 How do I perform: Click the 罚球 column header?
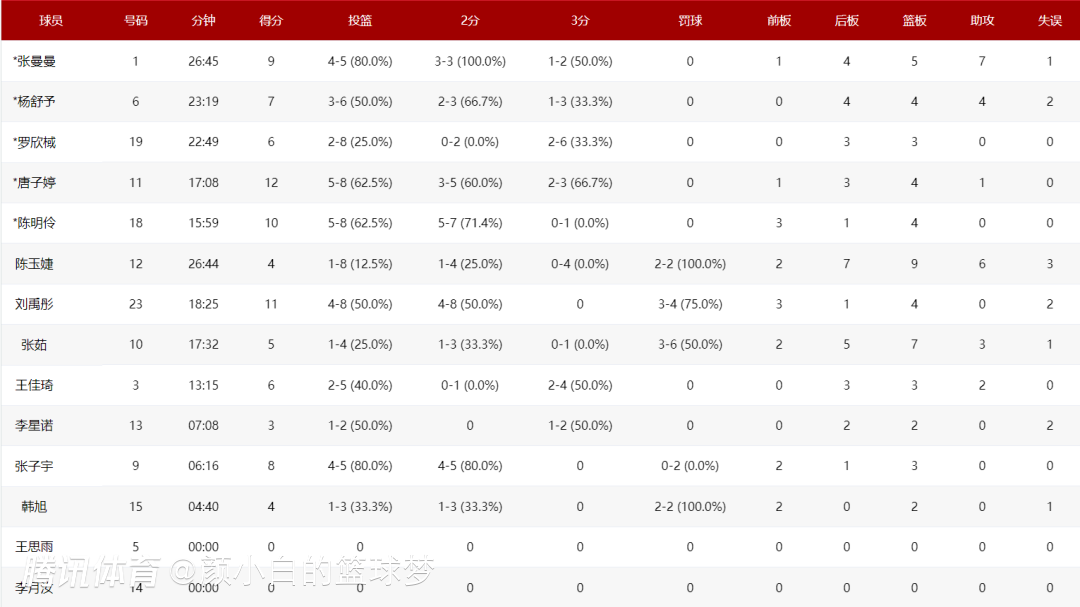point(690,20)
